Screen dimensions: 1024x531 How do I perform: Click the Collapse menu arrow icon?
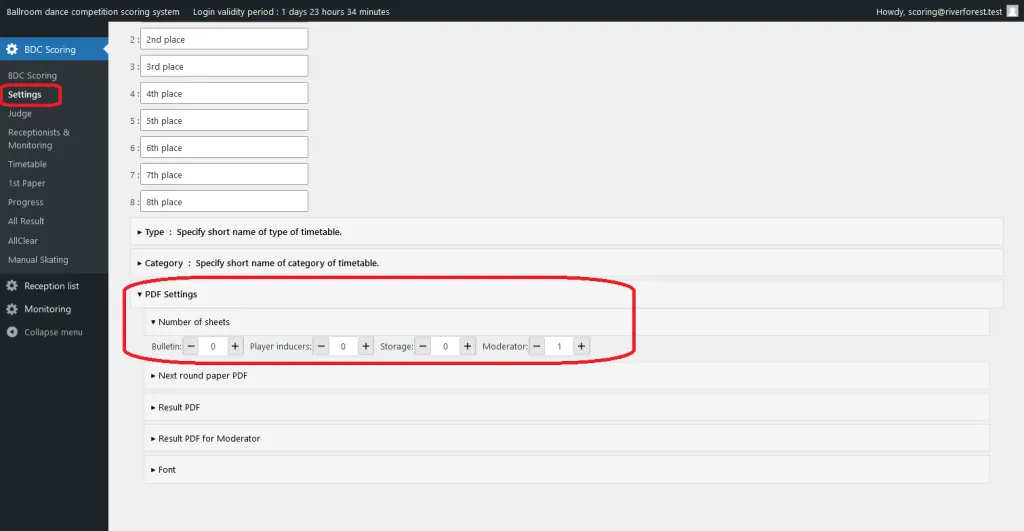(x=12, y=332)
